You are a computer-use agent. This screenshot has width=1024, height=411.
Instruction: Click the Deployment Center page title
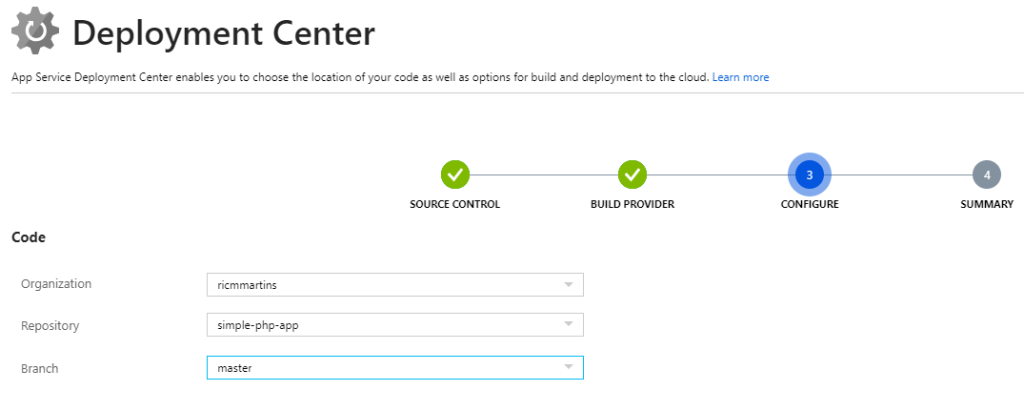(x=224, y=33)
